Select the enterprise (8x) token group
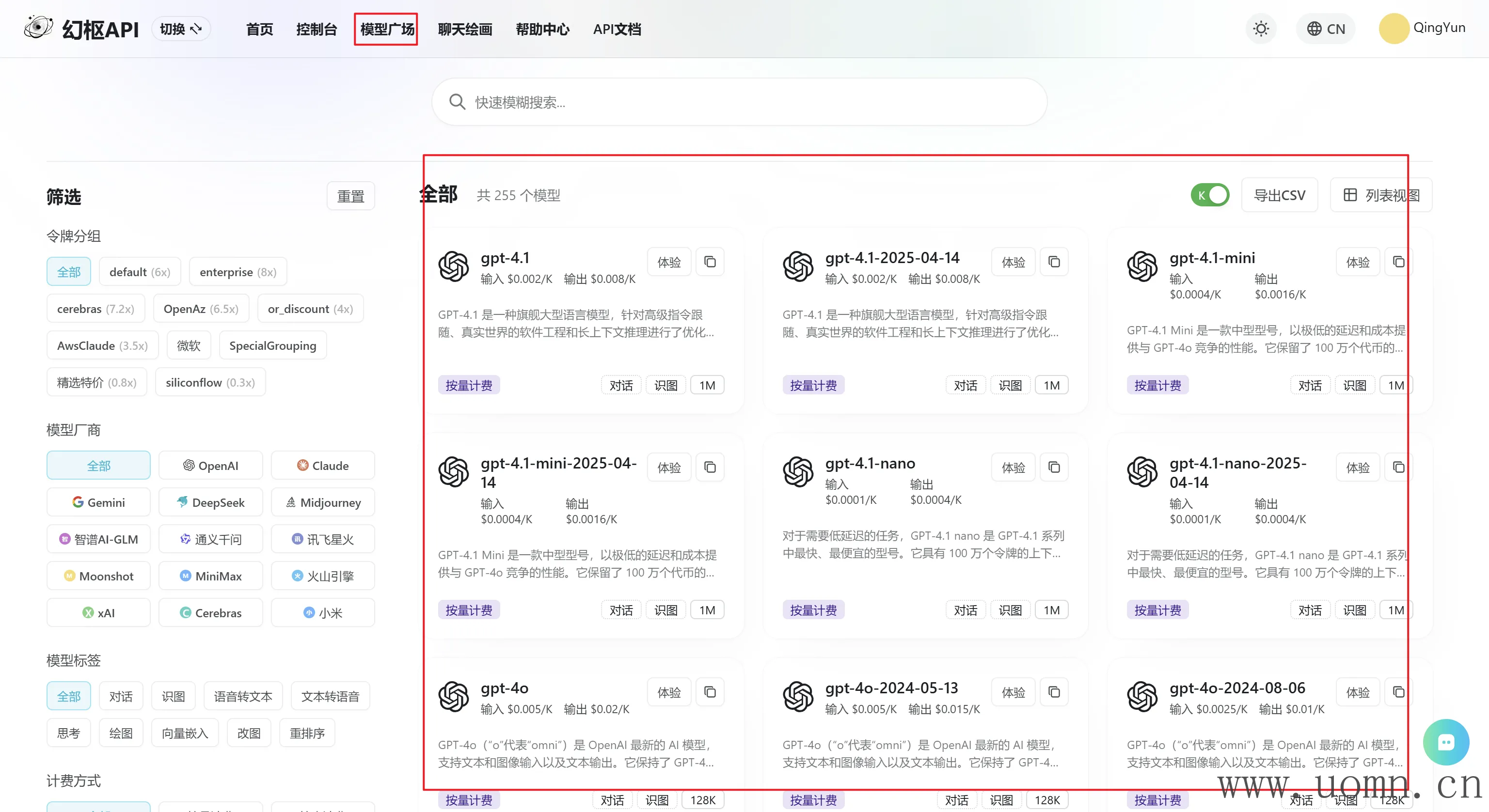 238,272
